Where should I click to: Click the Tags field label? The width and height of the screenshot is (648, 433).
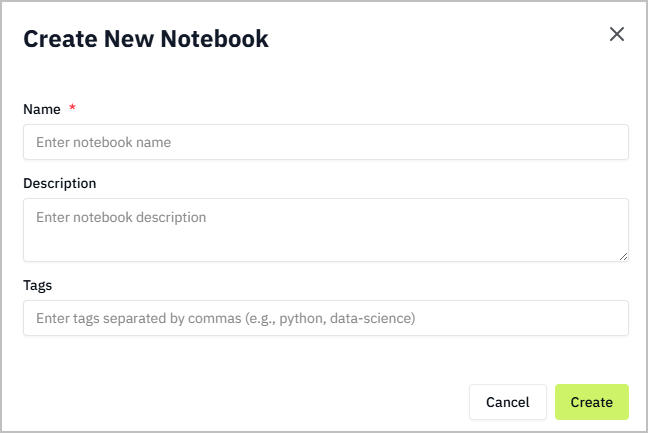click(x=38, y=285)
